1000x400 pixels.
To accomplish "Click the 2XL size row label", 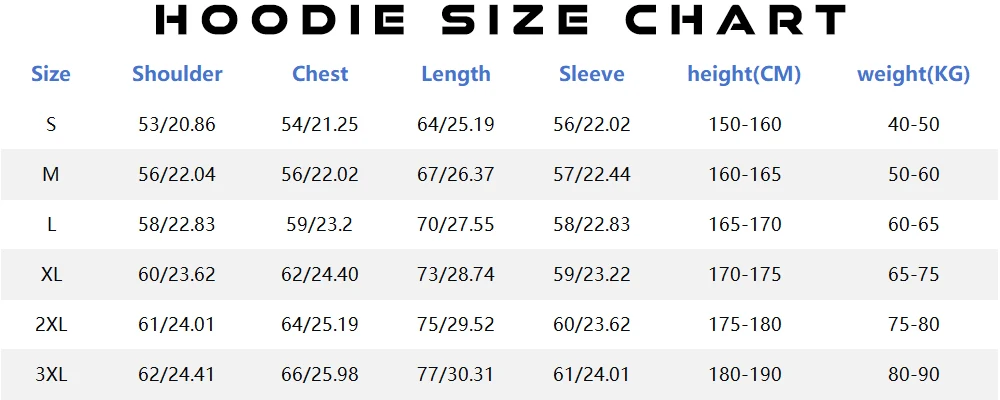I will (51, 325).
